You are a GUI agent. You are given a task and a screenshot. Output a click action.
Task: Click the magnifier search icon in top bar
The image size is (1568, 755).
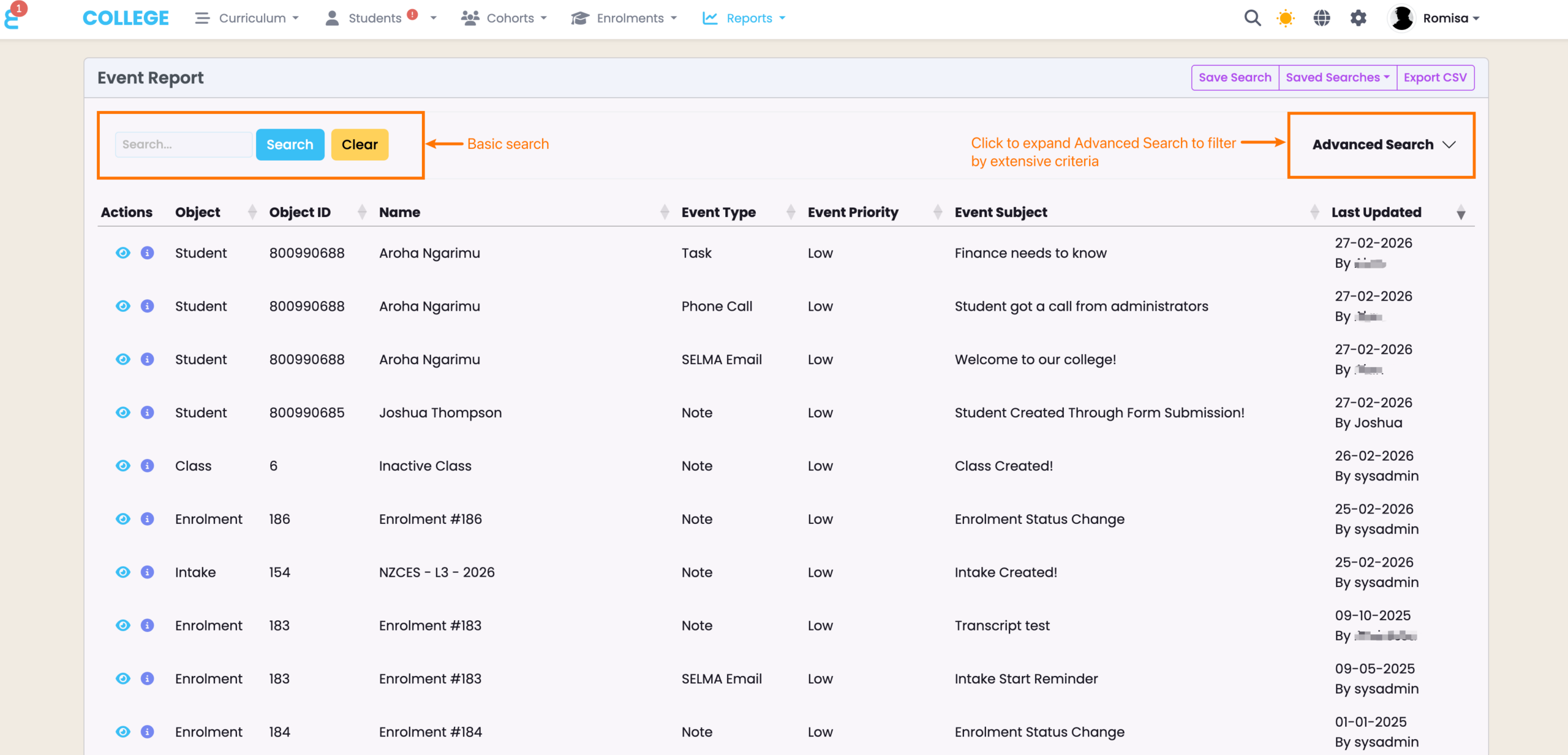pyautogui.click(x=1252, y=18)
